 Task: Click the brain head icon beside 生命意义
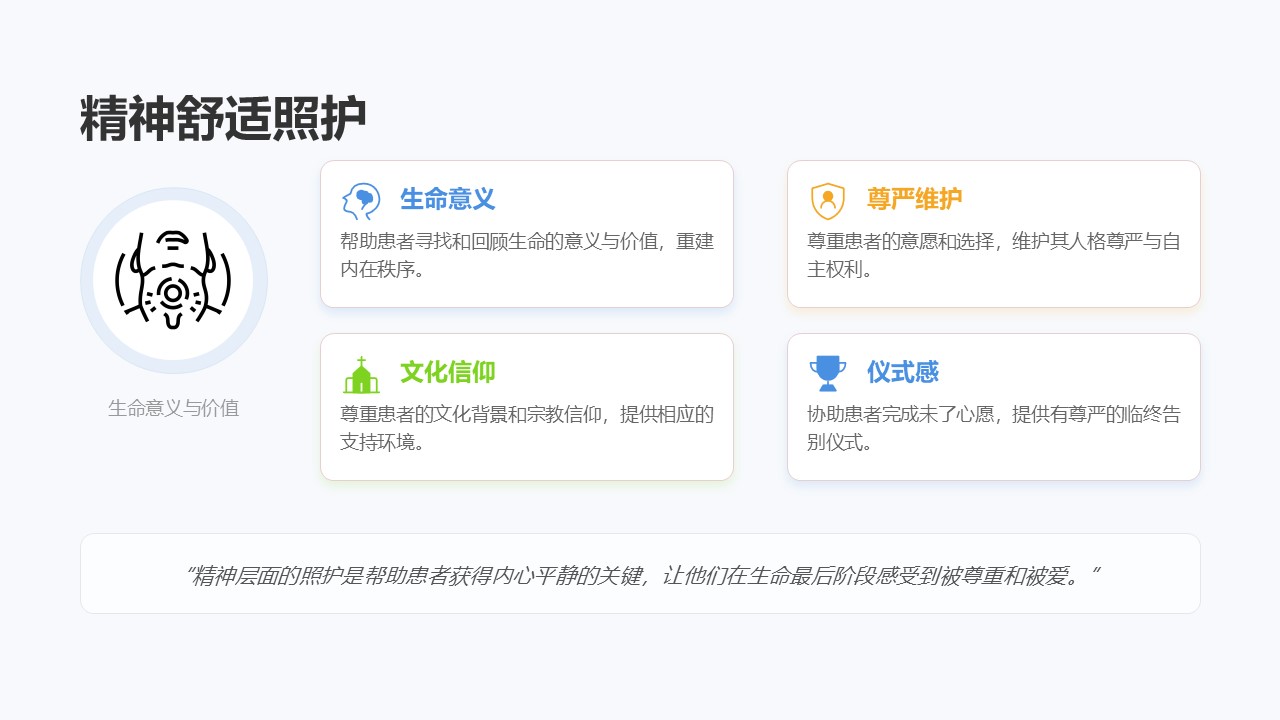tap(360, 201)
